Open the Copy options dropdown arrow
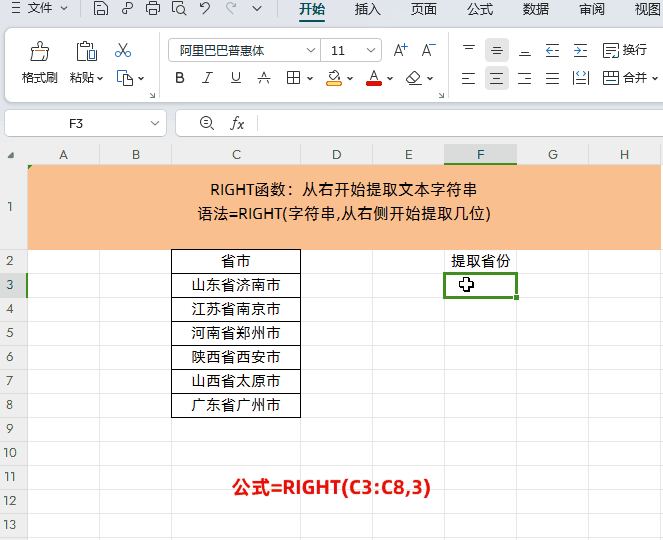 [141, 78]
